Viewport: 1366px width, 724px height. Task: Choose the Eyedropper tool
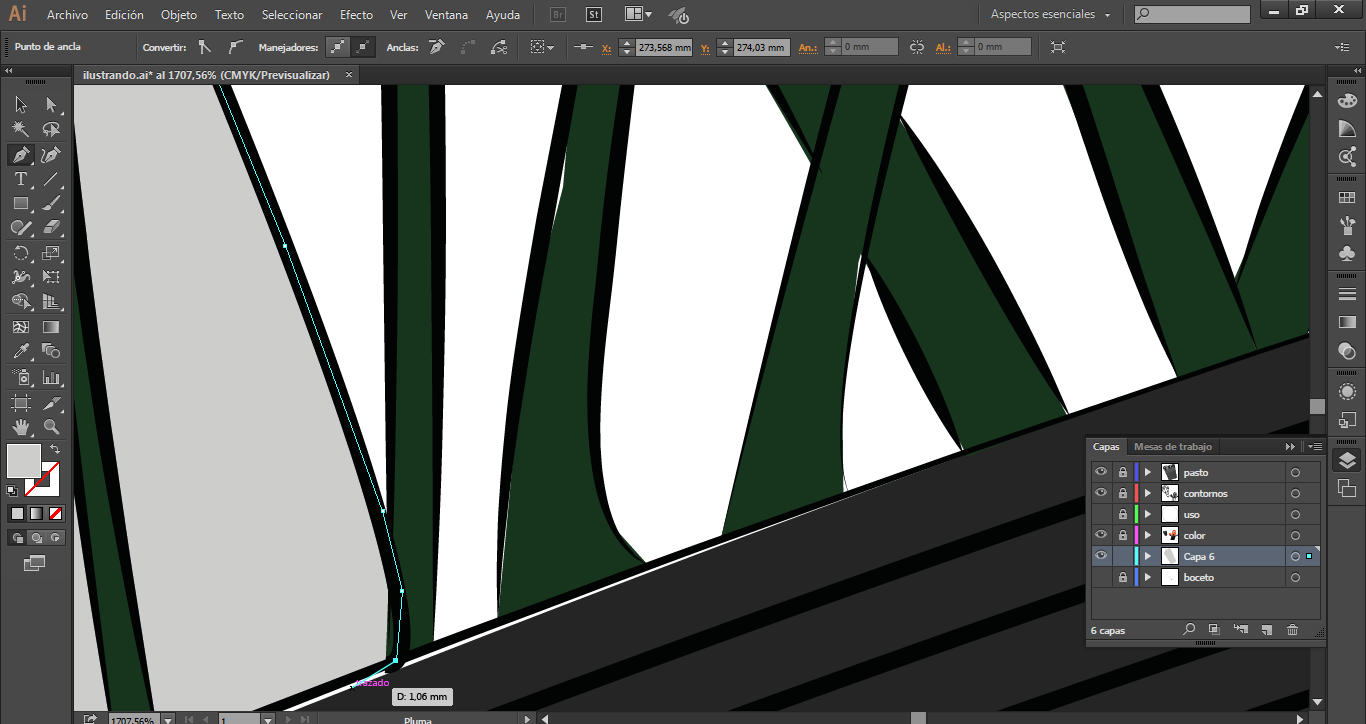coord(20,352)
